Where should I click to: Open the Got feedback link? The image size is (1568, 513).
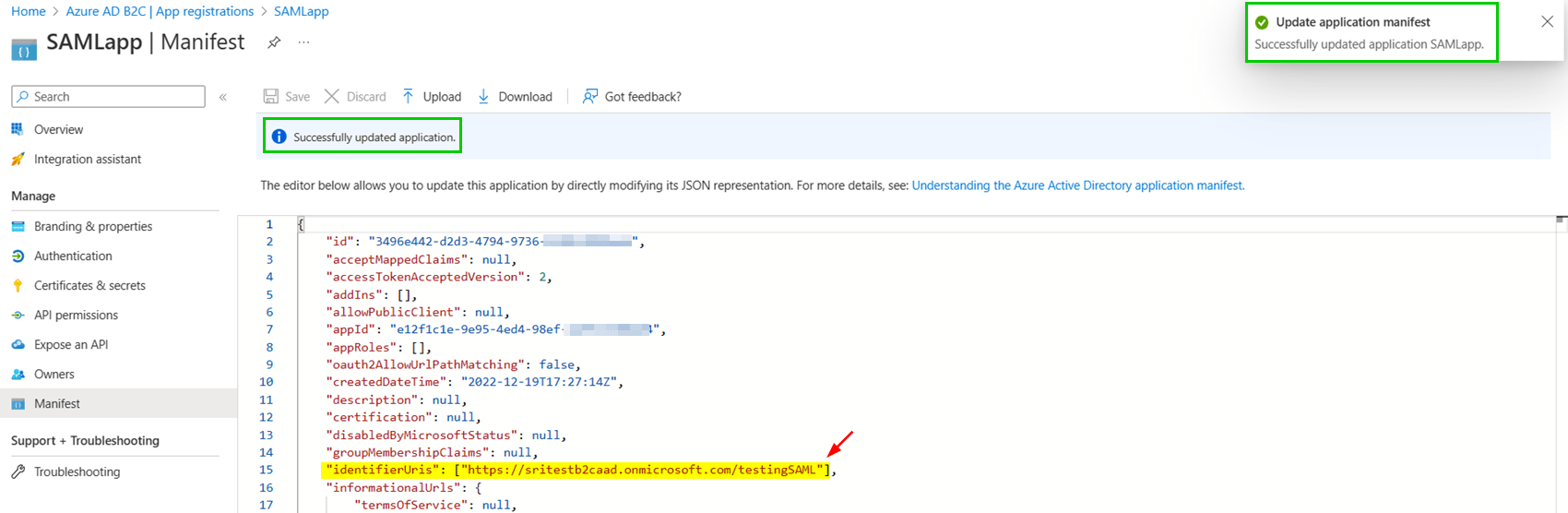click(x=632, y=97)
